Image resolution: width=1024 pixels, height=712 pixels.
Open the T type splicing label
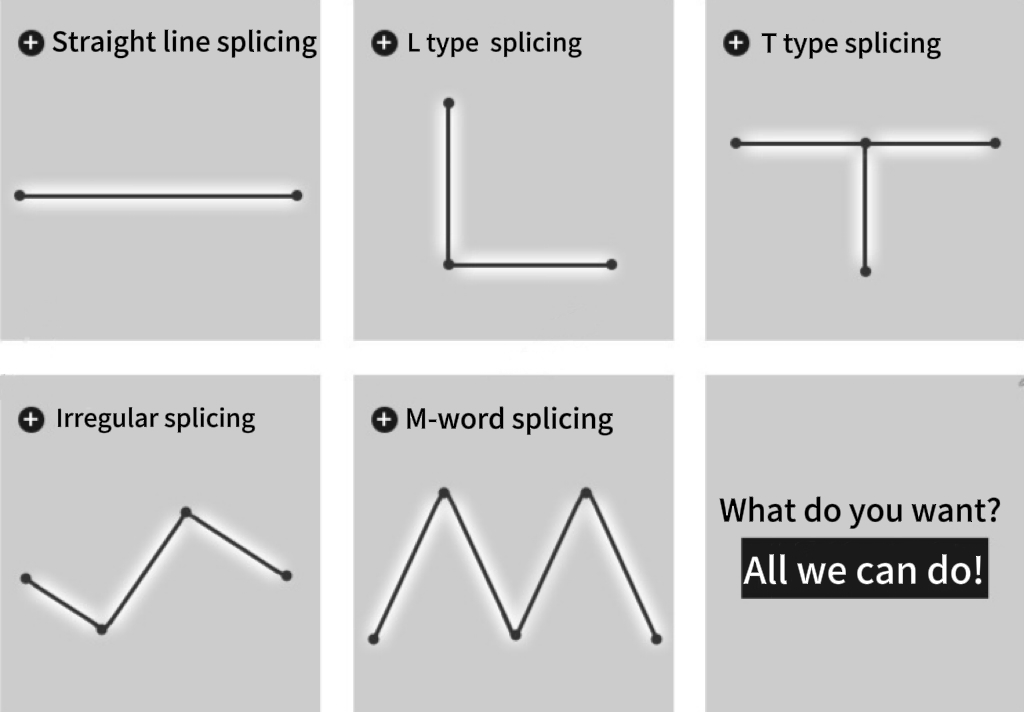(x=851, y=44)
